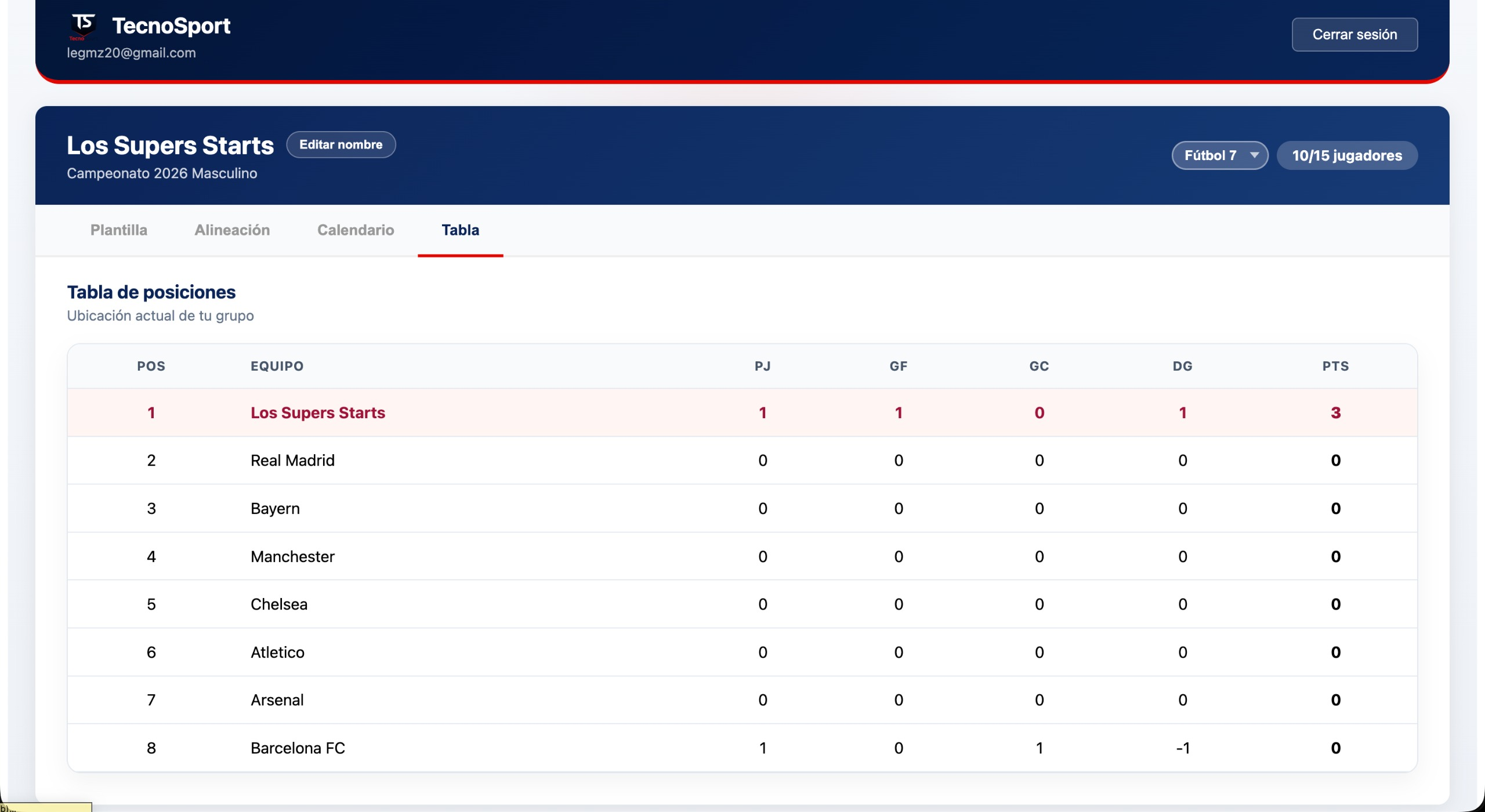The image size is (1485, 812).
Task: Click the DG column header
Action: click(1182, 367)
